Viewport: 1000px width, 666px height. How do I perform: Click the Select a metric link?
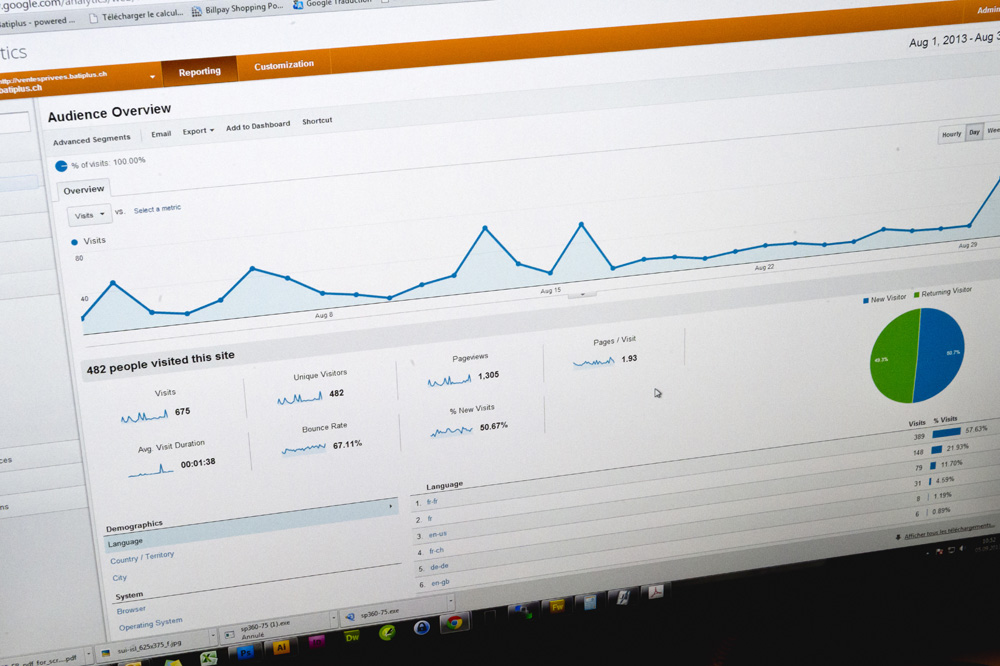tap(157, 209)
